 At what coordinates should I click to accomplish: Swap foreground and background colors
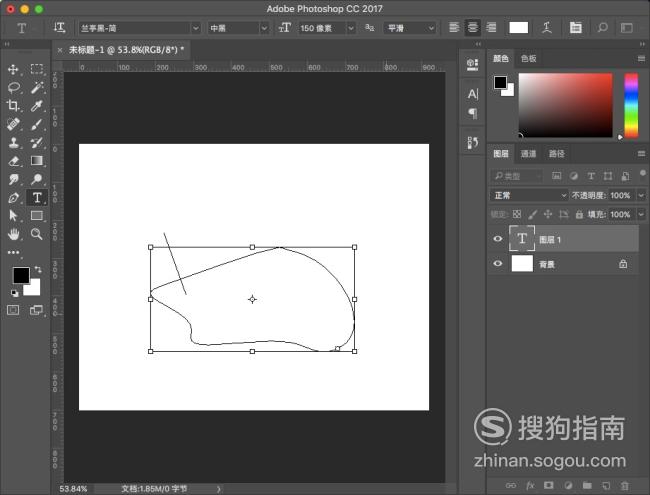coord(38,270)
